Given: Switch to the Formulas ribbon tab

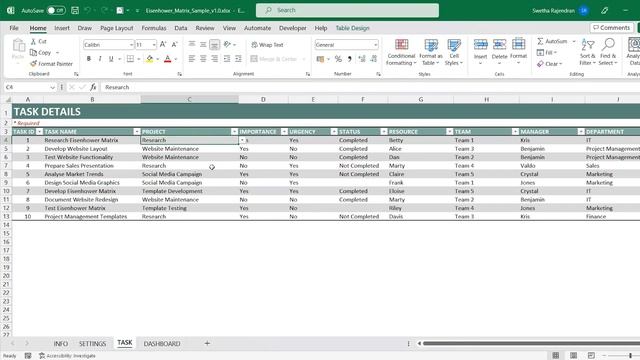Looking at the screenshot, I should [x=154, y=28].
